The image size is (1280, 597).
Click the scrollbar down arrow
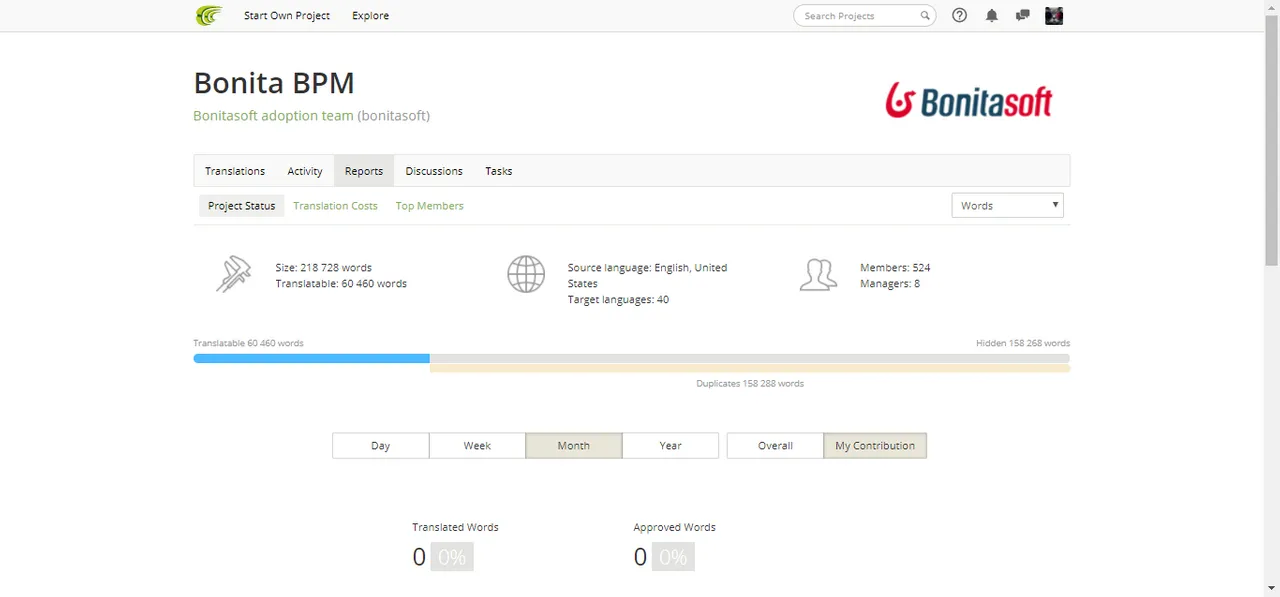[1272, 589]
